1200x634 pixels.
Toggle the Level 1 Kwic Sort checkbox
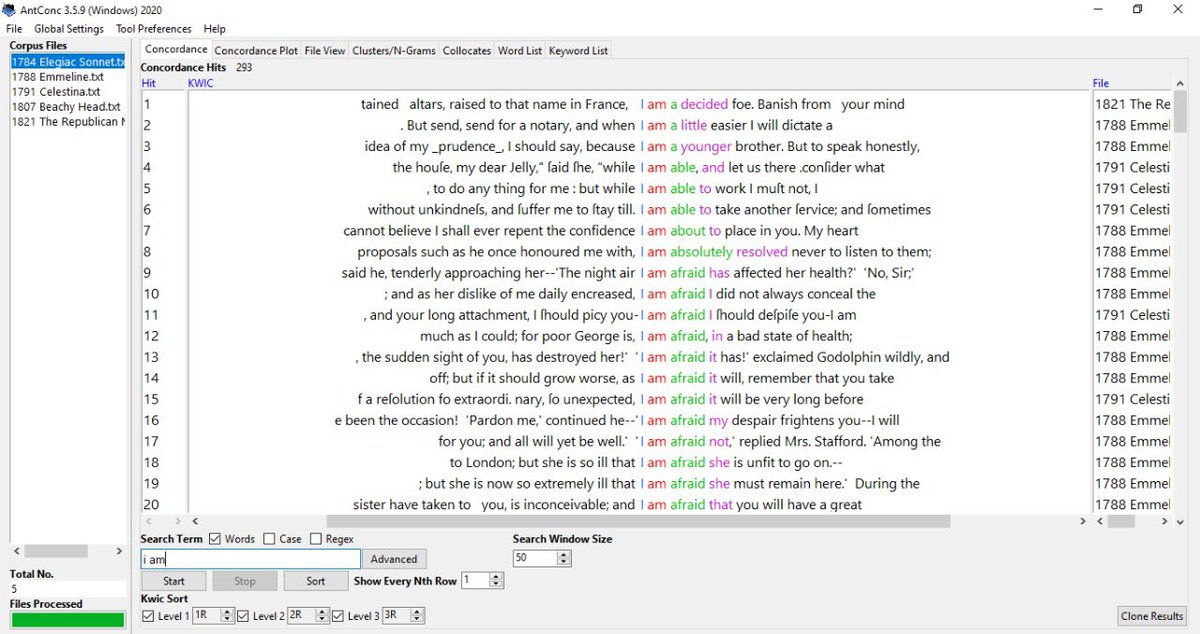[x=148, y=616]
